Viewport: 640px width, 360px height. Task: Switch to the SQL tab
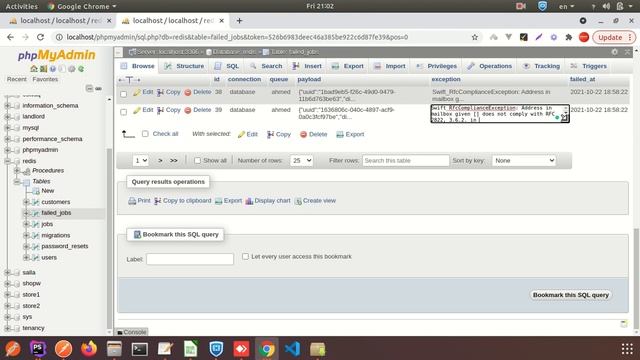(227, 66)
